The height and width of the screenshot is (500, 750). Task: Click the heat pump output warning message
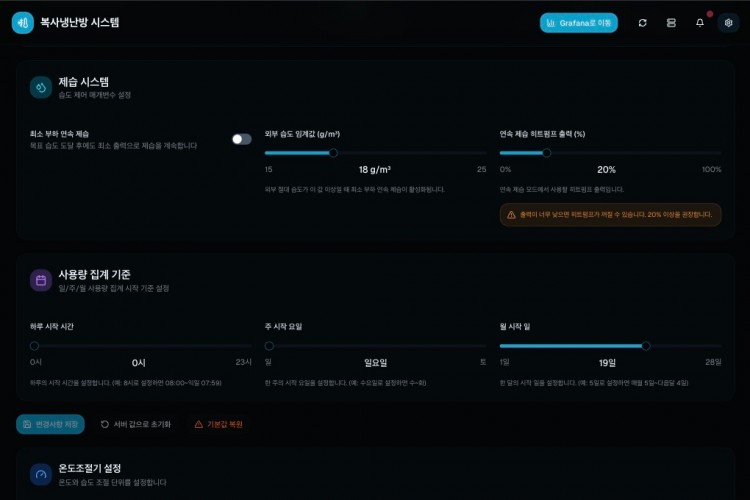click(610, 214)
